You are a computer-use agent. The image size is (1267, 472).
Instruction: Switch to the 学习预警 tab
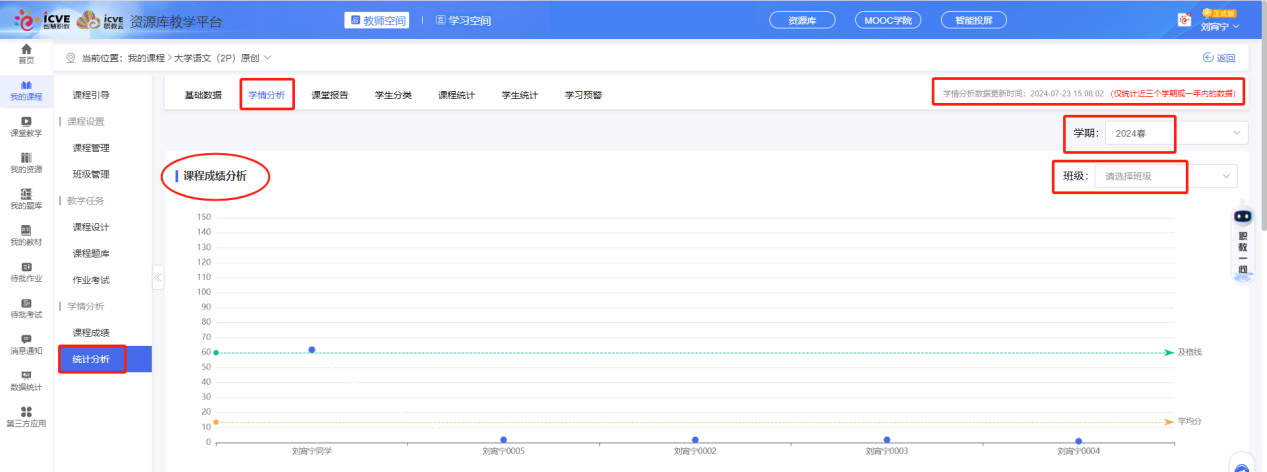tap(583, 95)
